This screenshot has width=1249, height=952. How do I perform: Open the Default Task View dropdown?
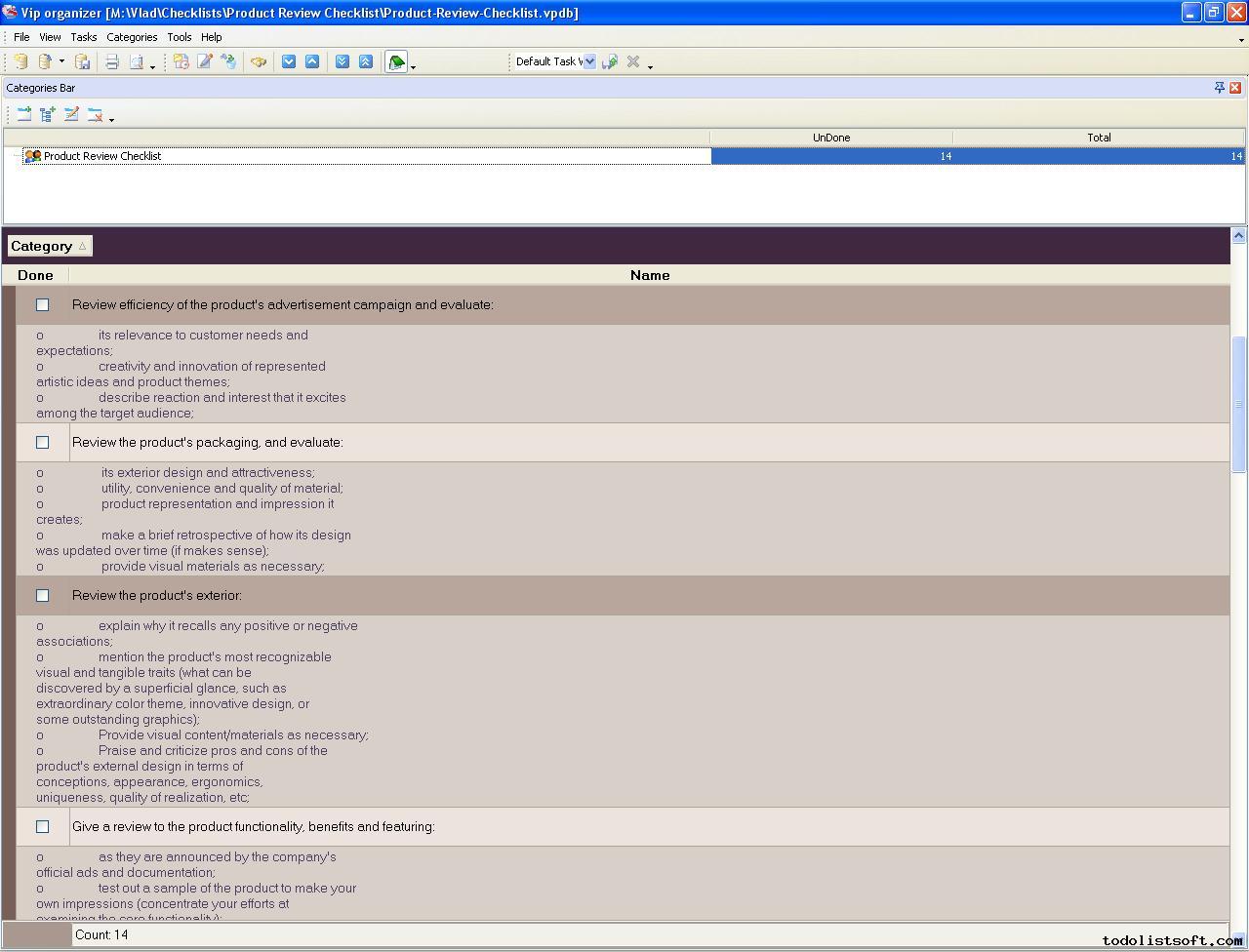[x=589, y=61]
